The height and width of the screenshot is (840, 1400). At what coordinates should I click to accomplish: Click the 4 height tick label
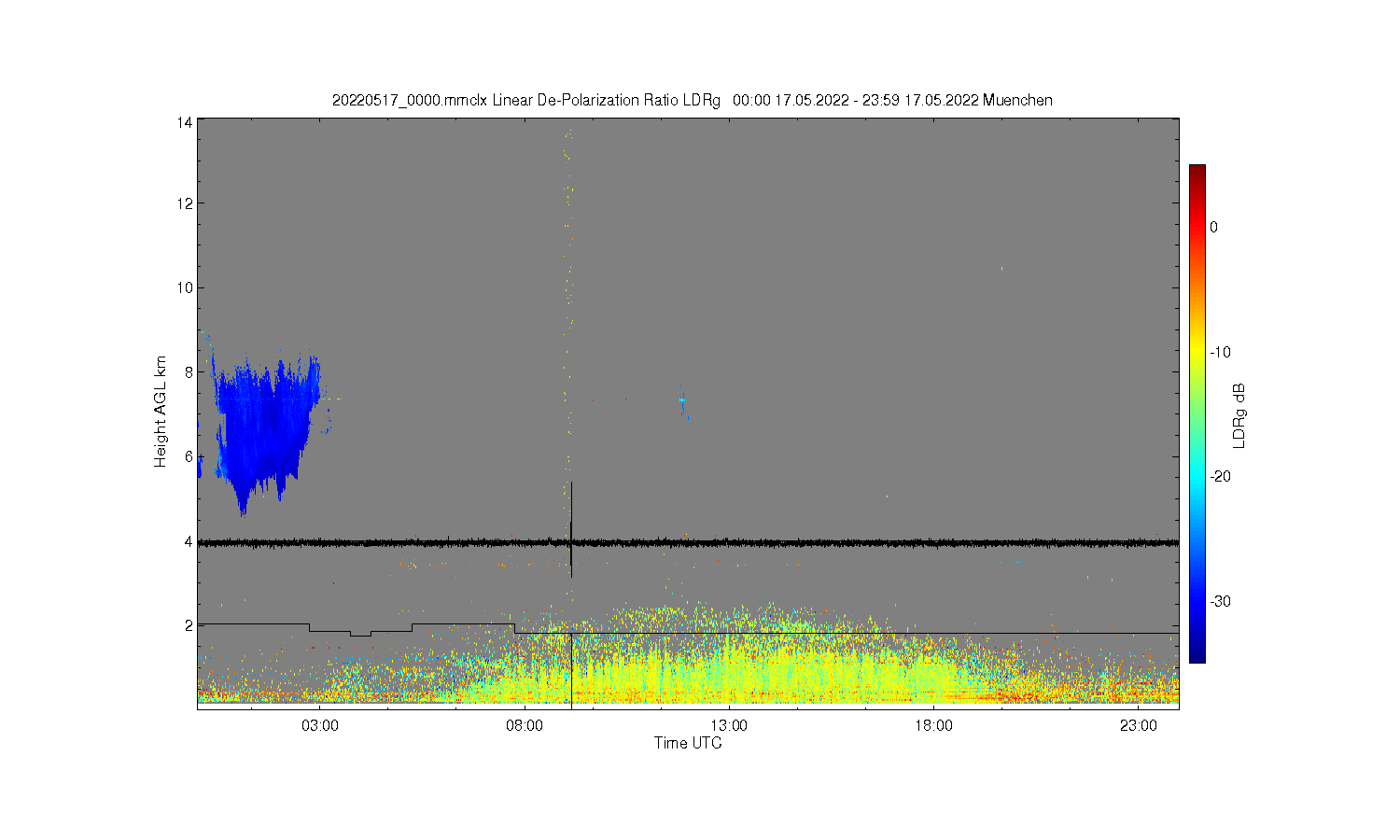189,541
